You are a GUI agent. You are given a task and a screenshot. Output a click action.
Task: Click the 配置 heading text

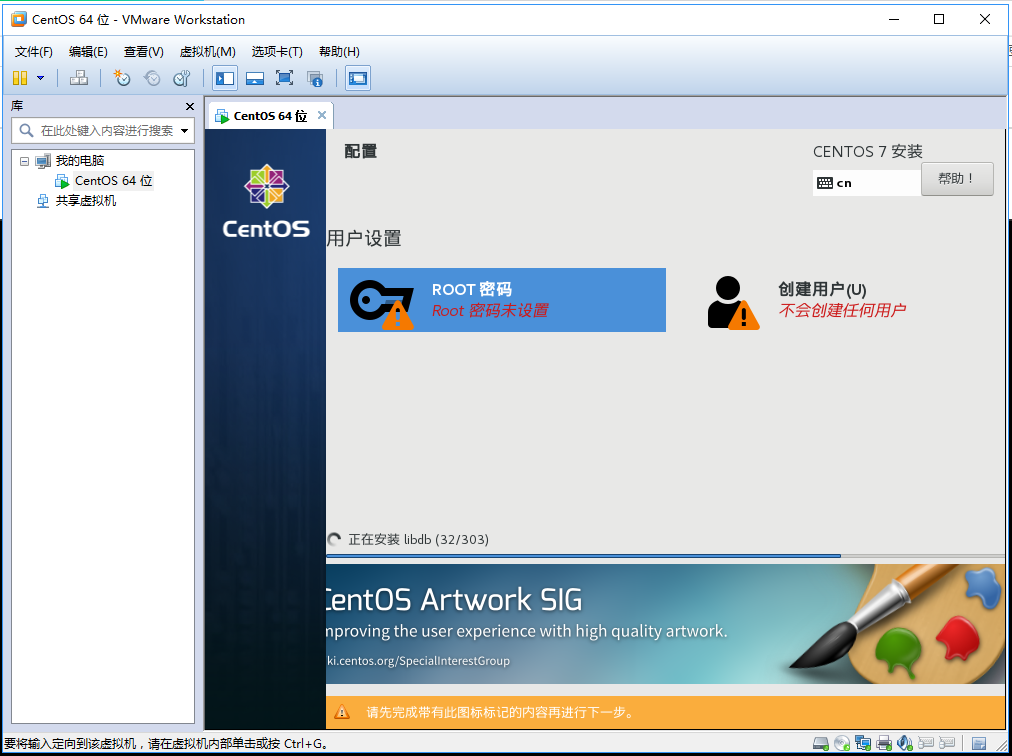tap(360, 151)
